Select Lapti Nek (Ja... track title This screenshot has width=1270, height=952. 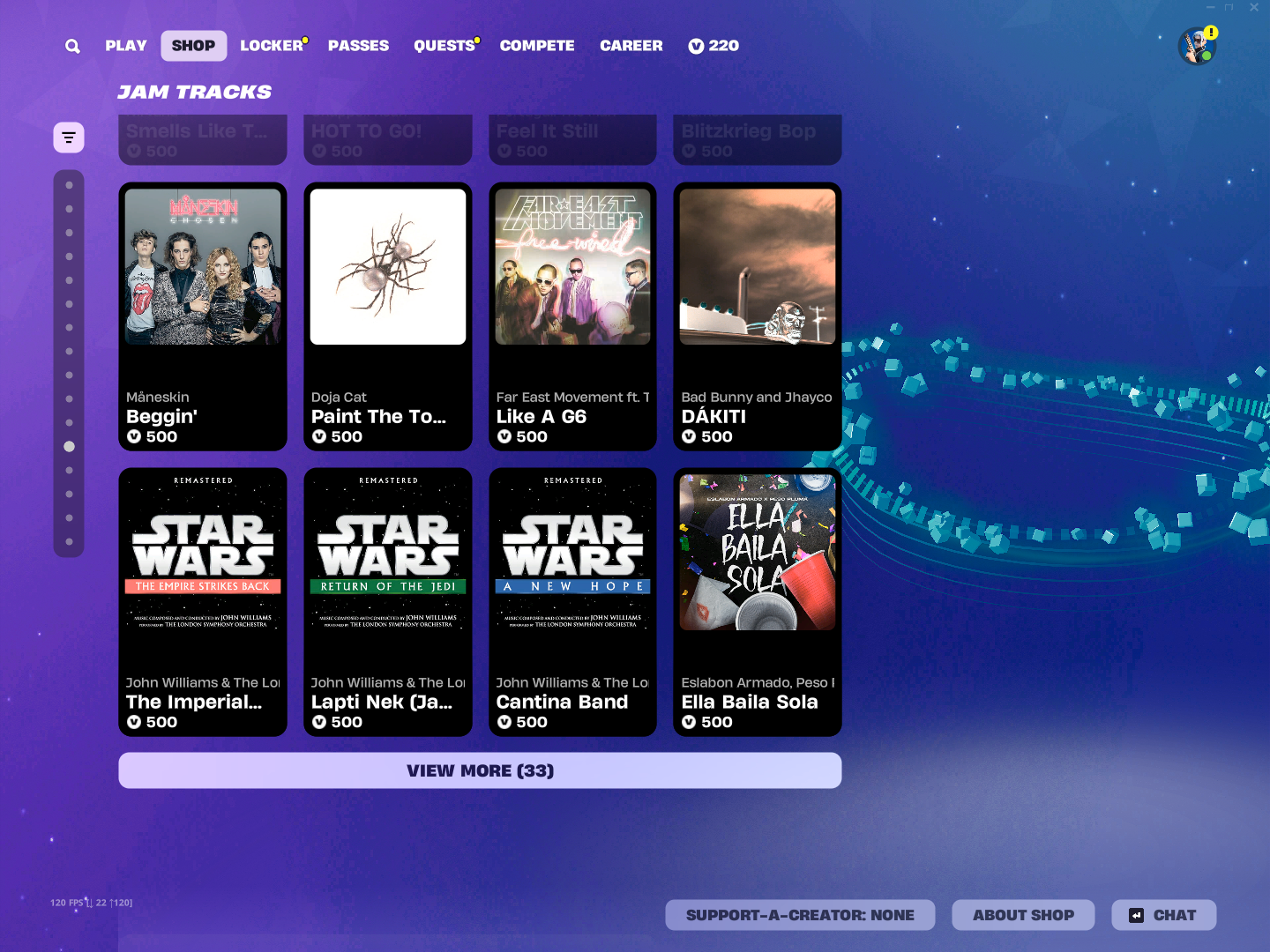pos(382,703)
